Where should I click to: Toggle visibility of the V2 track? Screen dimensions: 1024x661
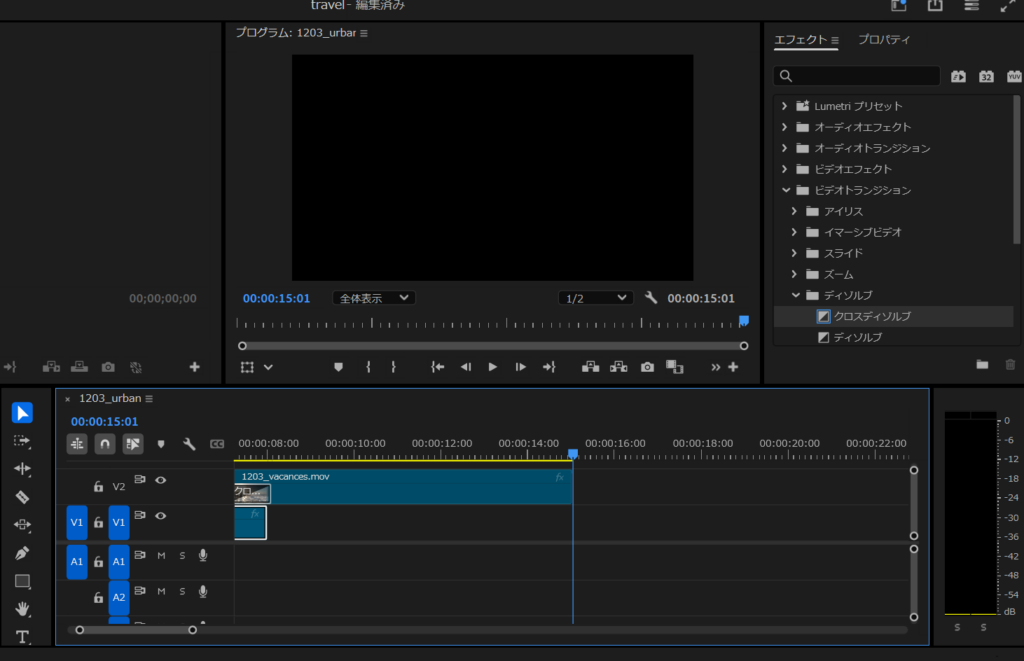(160, 480)
